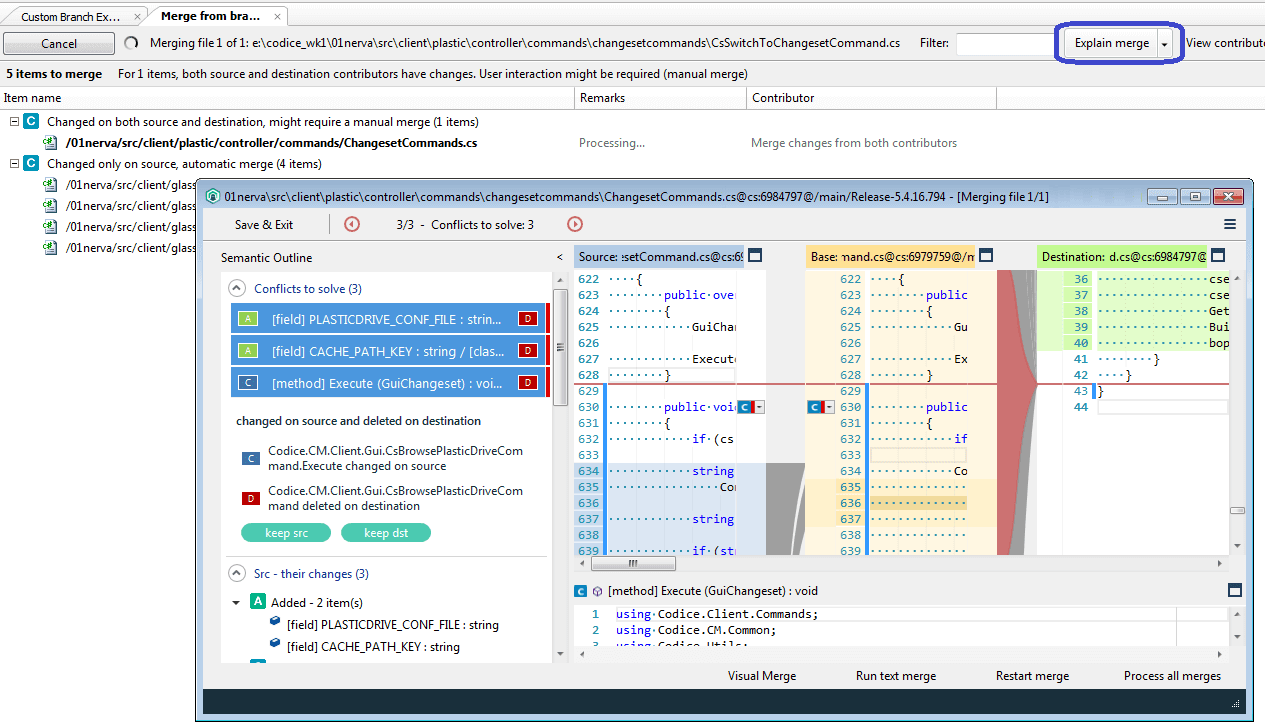Collapse the Conflicts to solve section
Image resolution: width=1265 pixels, height=727 pixels.
click(237, 288)
